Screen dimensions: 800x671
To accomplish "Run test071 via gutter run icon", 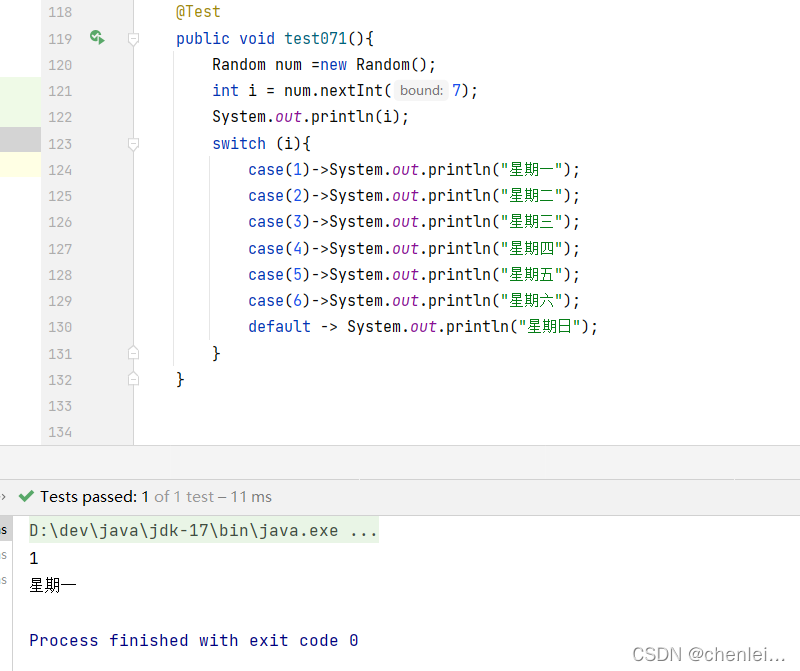I will tap(97, 37).
